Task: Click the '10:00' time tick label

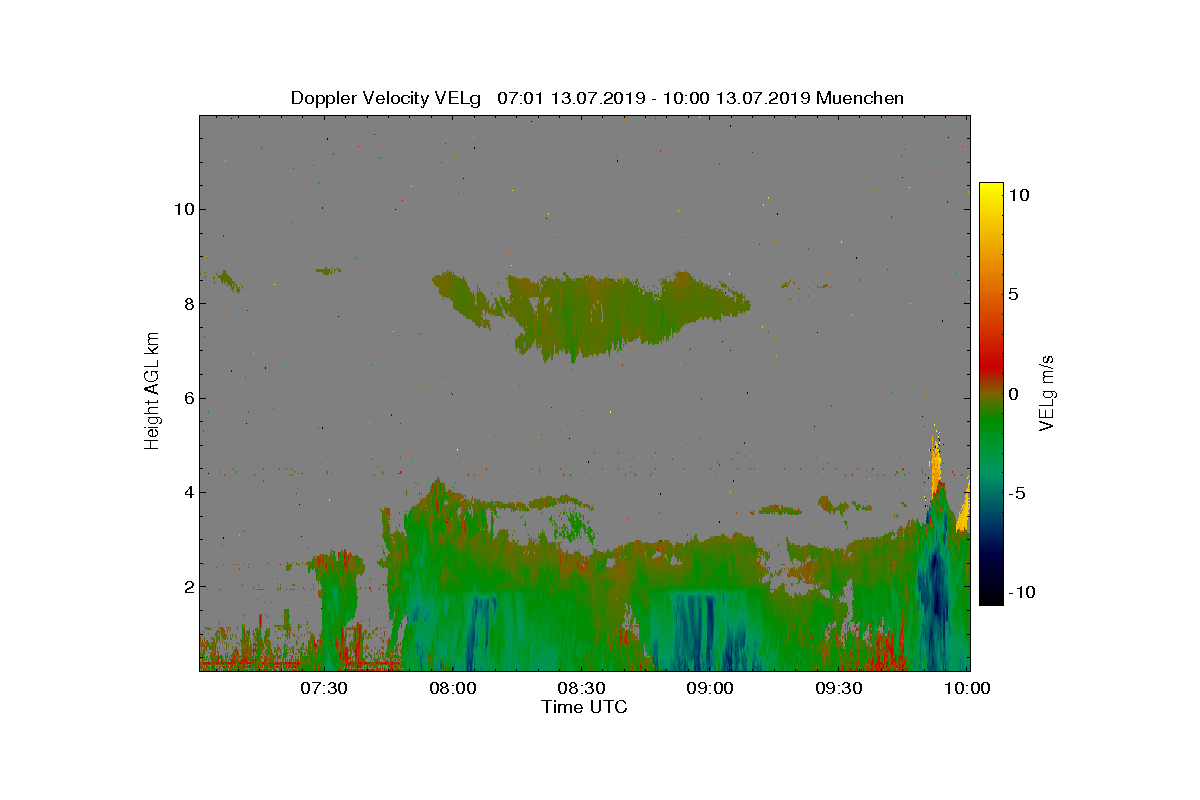Action: (967, 688)
